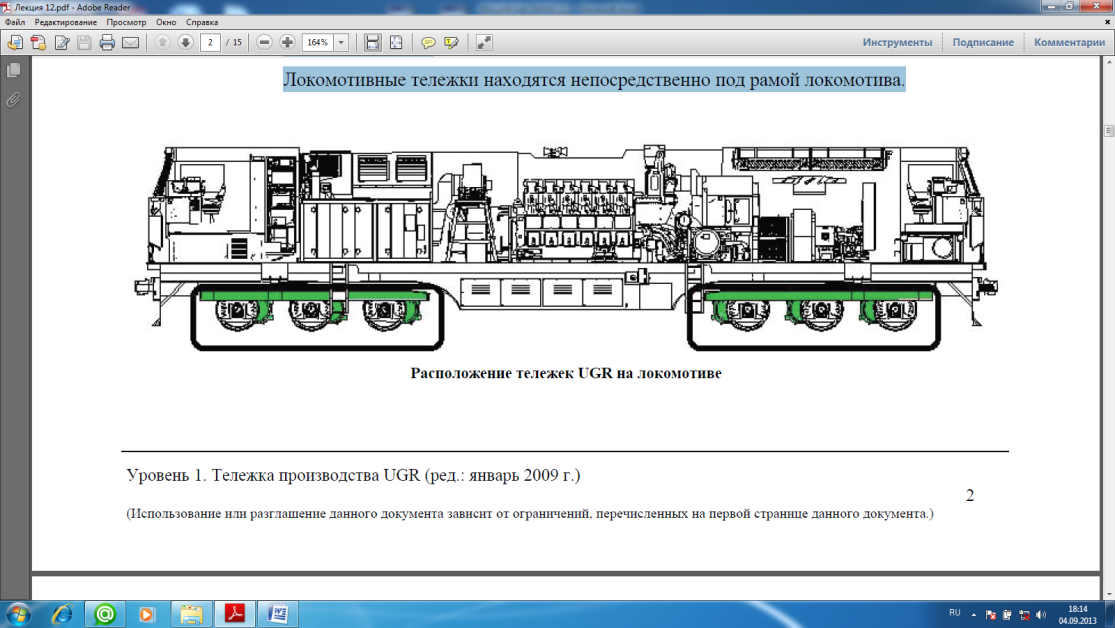Go to next page with down arrow

pyautogui.click(x=185, y=42)
